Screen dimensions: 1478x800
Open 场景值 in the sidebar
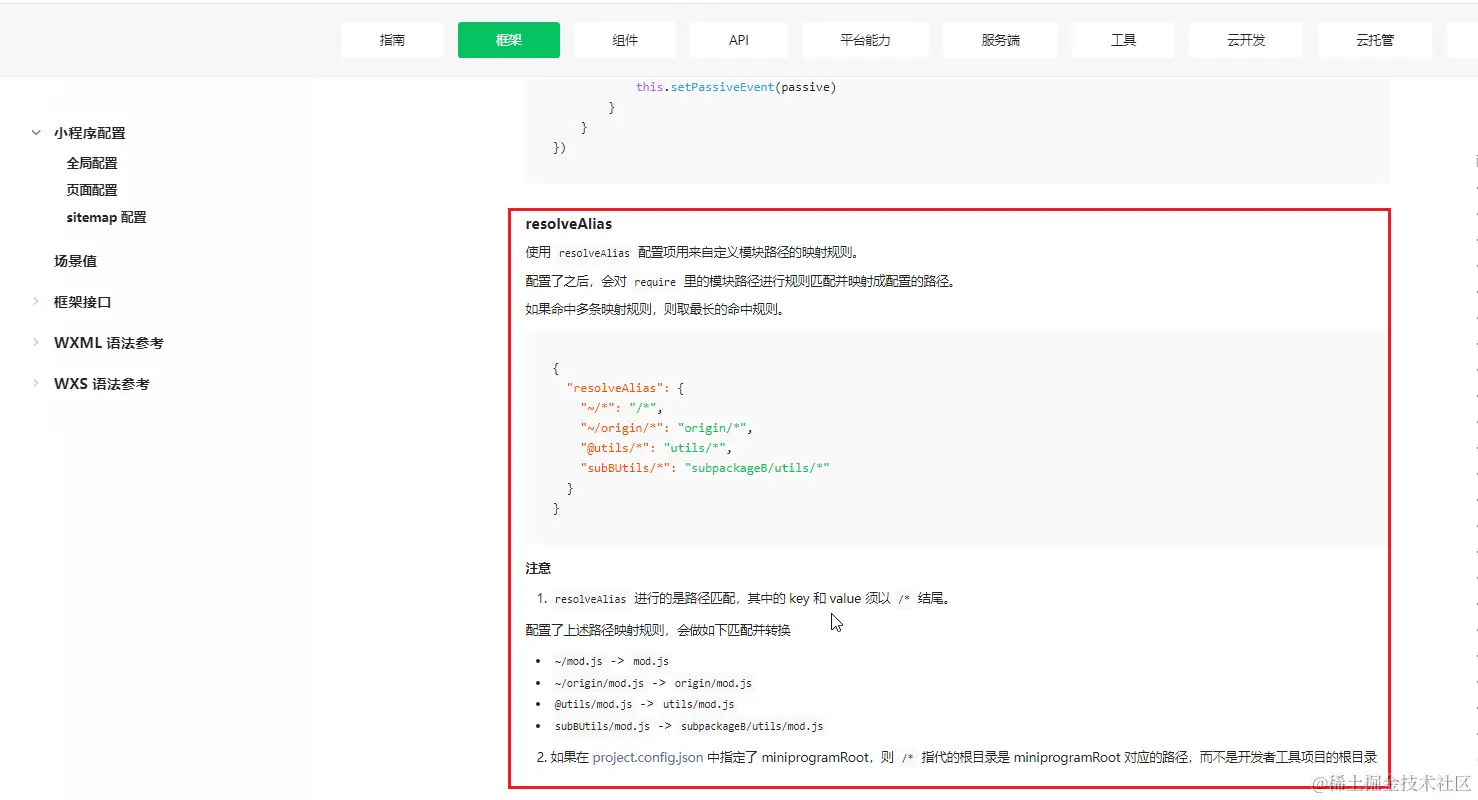pos(75,261)
